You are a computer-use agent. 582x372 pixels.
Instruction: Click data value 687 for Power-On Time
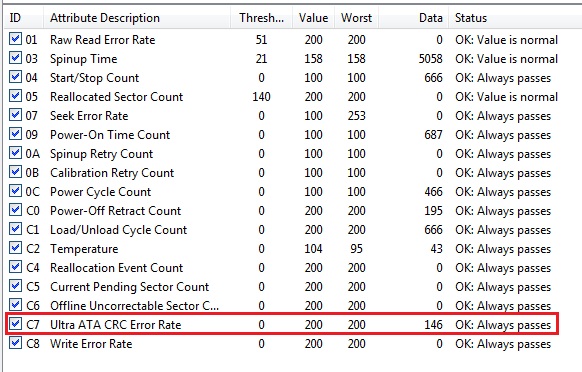[434, 135]
